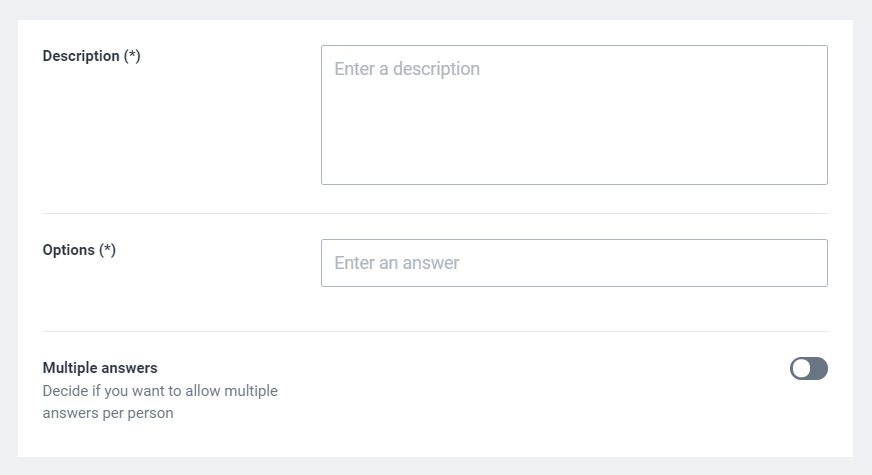Click into the Description text area
872x475 pixels.
click(574, 115)
